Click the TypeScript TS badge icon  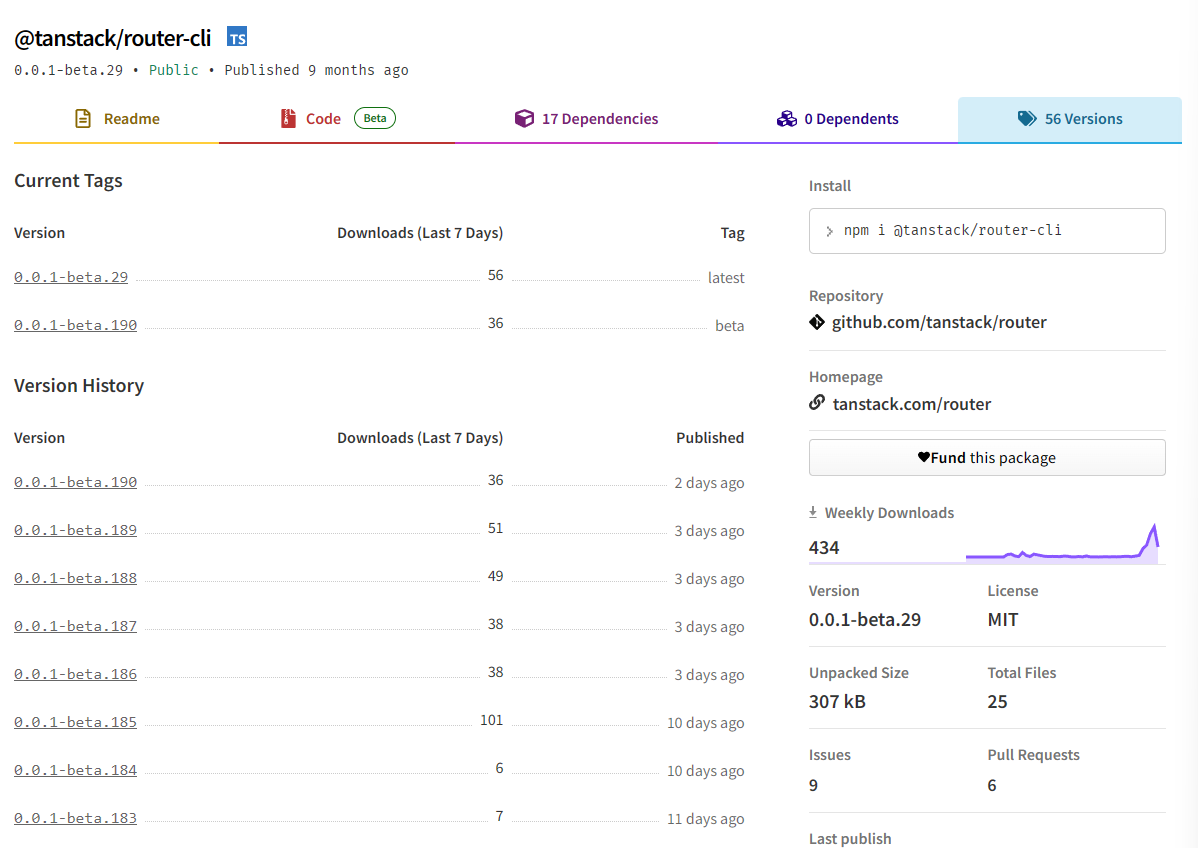tap(237, 38)
